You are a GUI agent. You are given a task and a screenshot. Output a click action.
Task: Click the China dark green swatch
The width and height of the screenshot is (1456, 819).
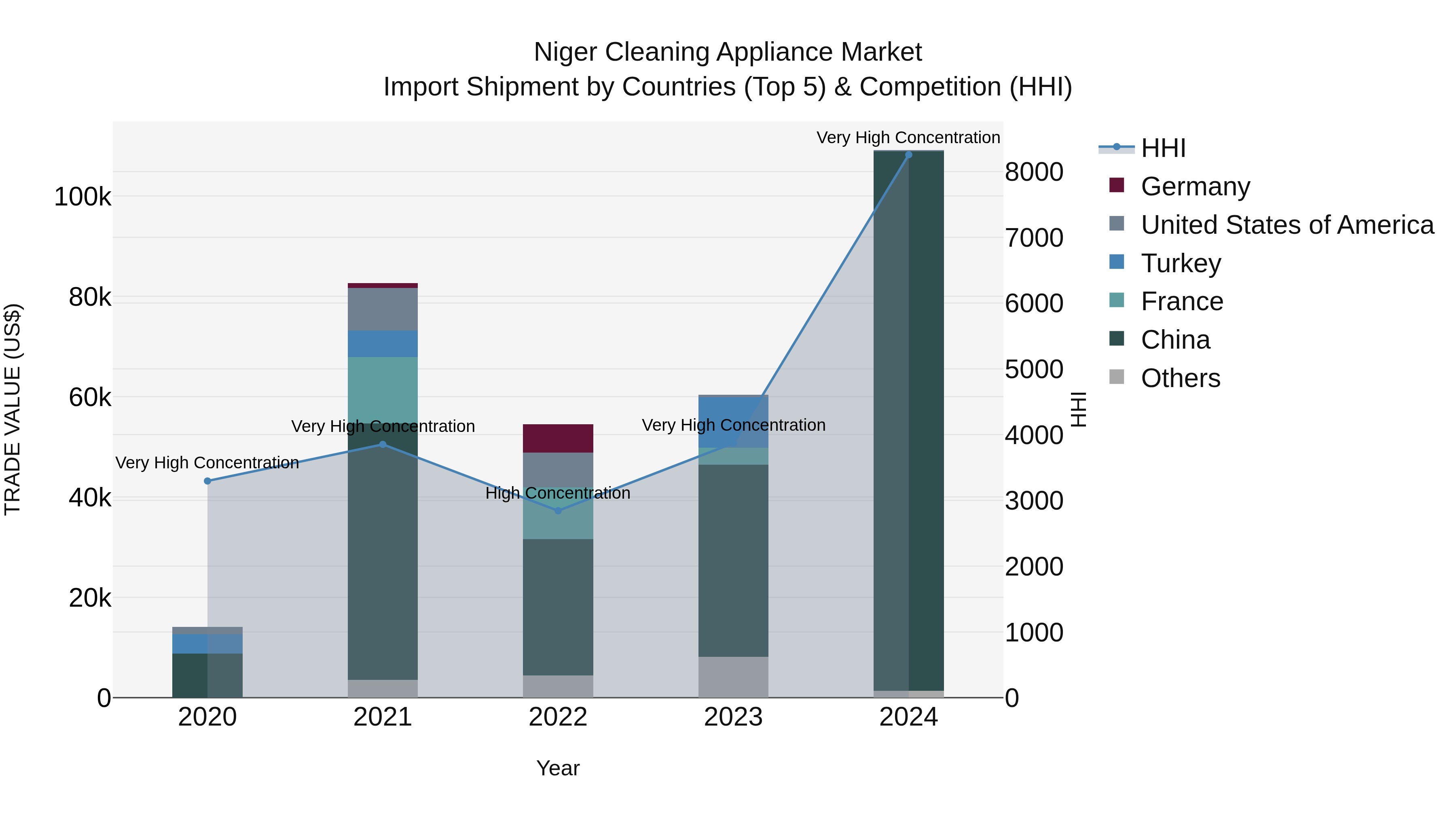1117,338
